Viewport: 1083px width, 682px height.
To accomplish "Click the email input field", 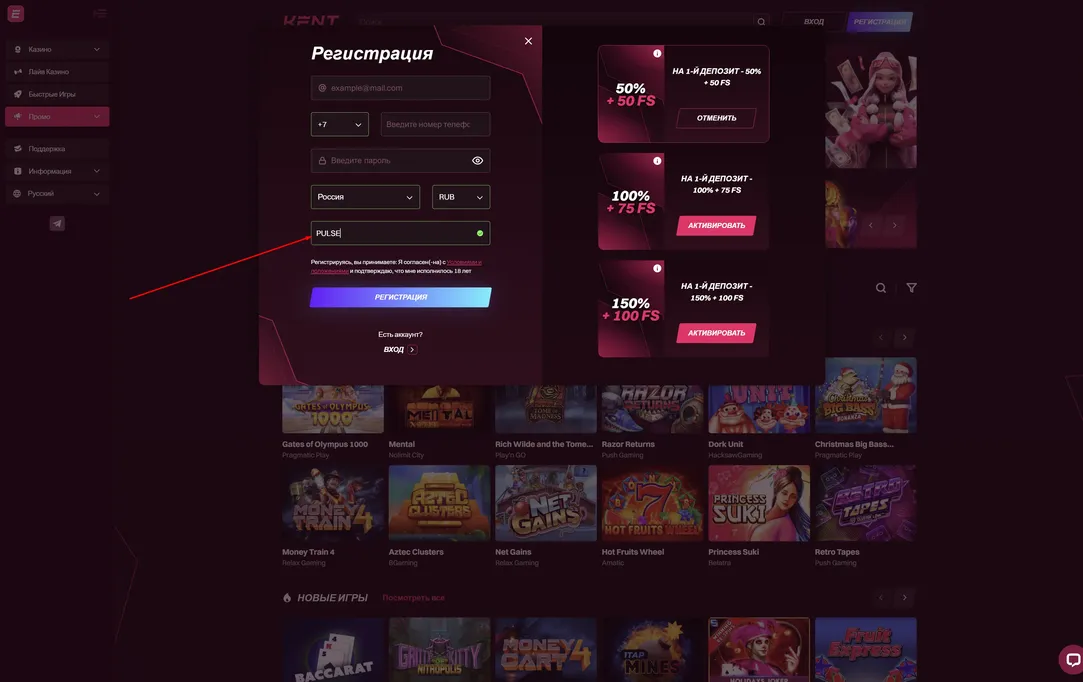I will point(401,88).
